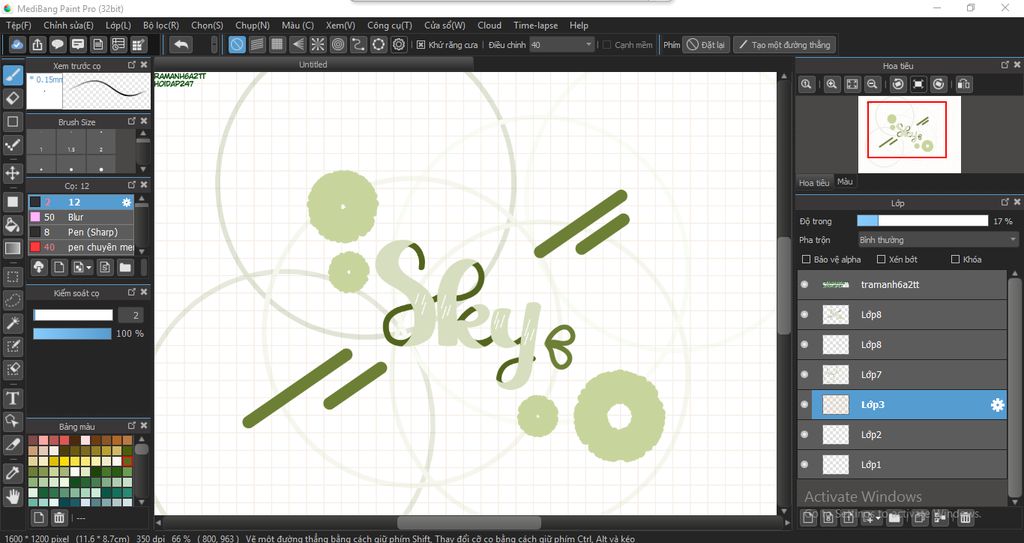Select the Text tool
1024x543 pixels.
coord(12,398)
